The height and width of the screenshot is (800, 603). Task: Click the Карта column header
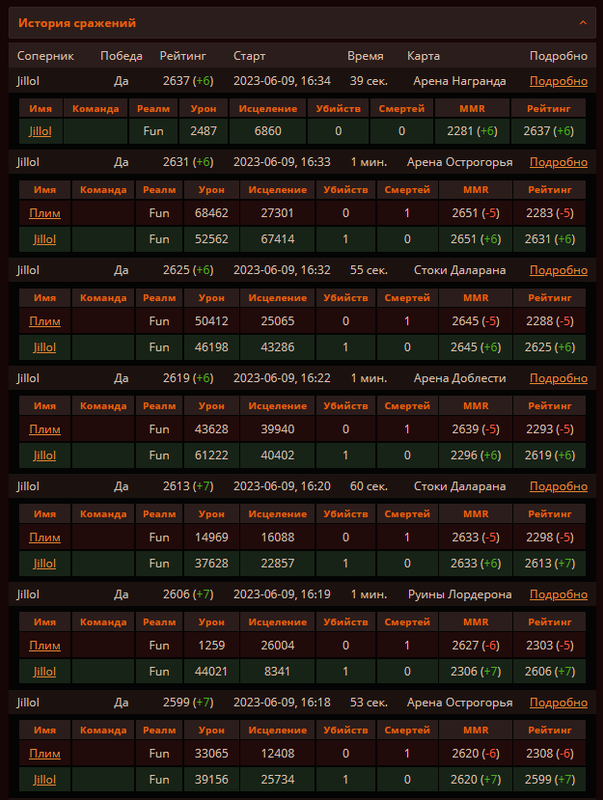[x=423, y=56]
